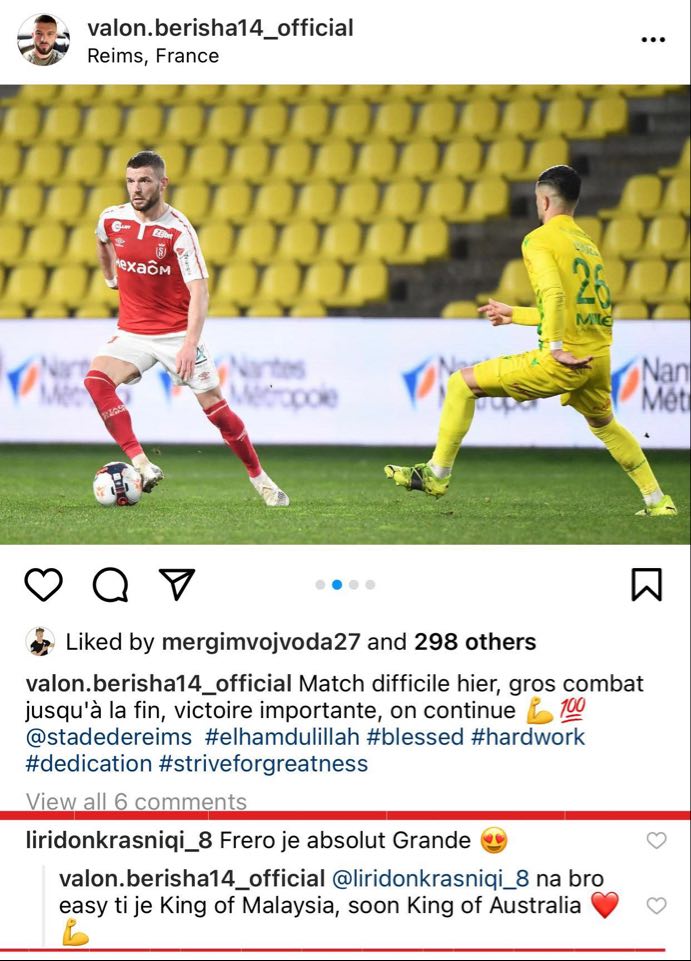Like the post with the heart icon
Viewport: 691px width, 961px height.
(44, 584)
